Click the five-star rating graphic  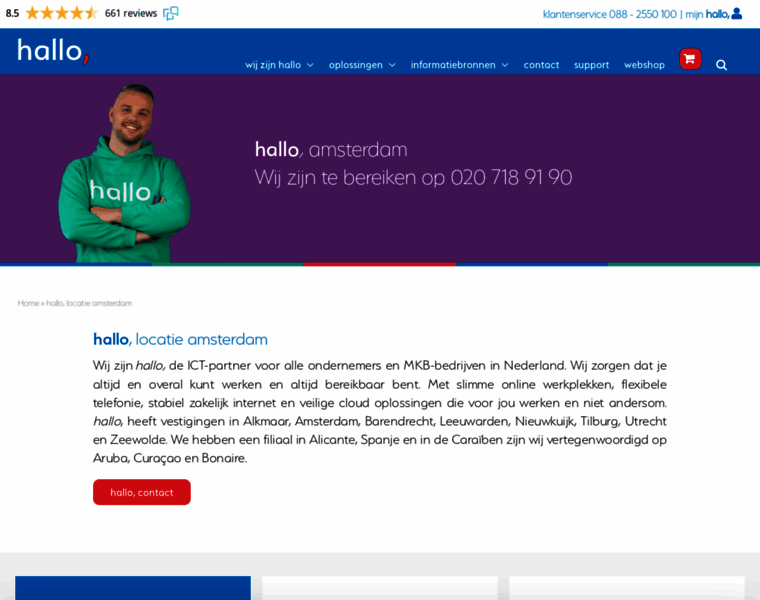(x=62, y=13)
